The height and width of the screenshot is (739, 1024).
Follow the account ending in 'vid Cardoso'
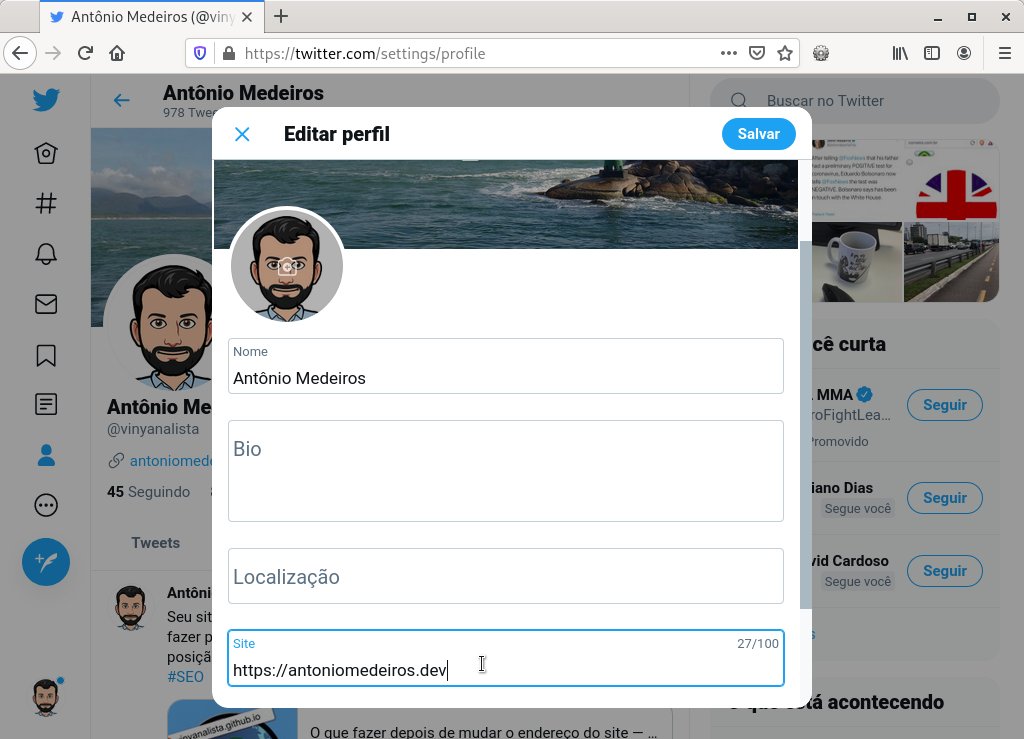click(x=944, y=571)
